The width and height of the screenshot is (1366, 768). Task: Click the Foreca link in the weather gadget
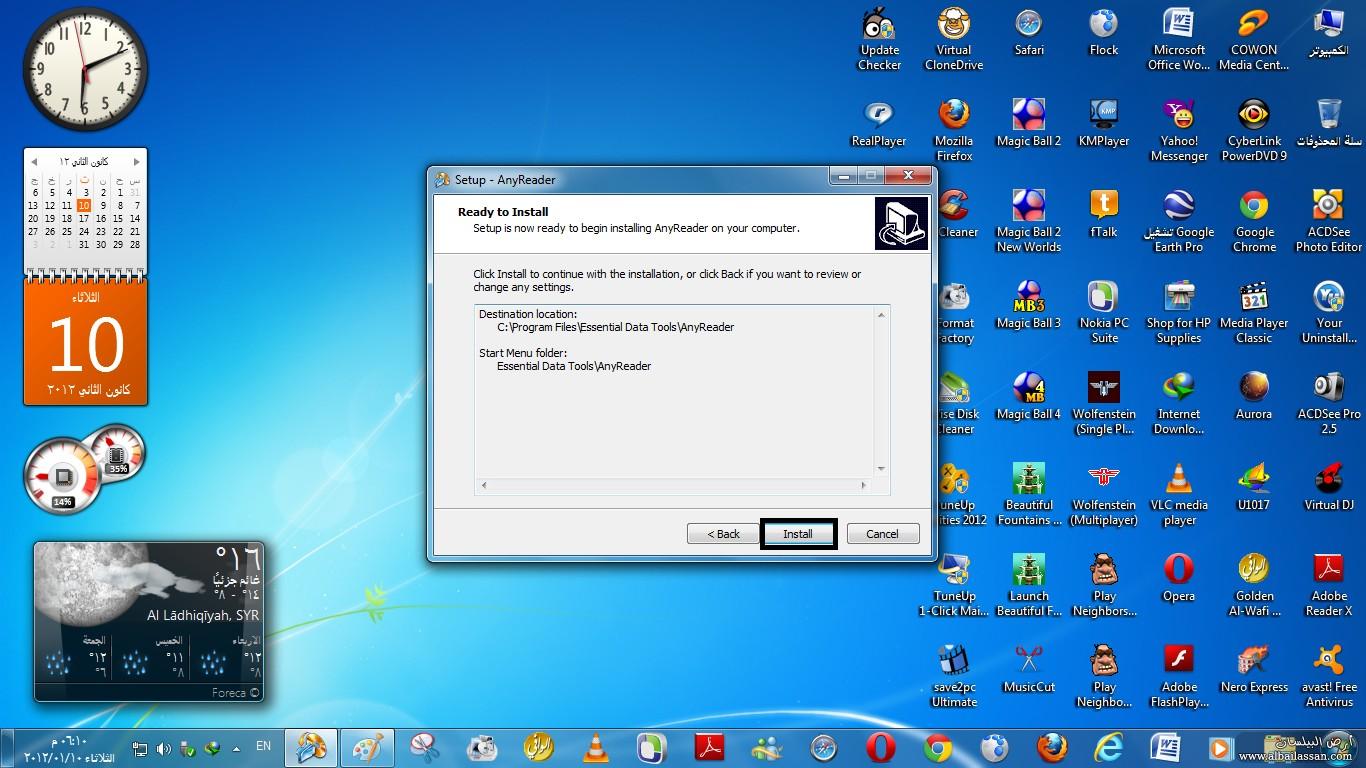click(x=235, y=693)
